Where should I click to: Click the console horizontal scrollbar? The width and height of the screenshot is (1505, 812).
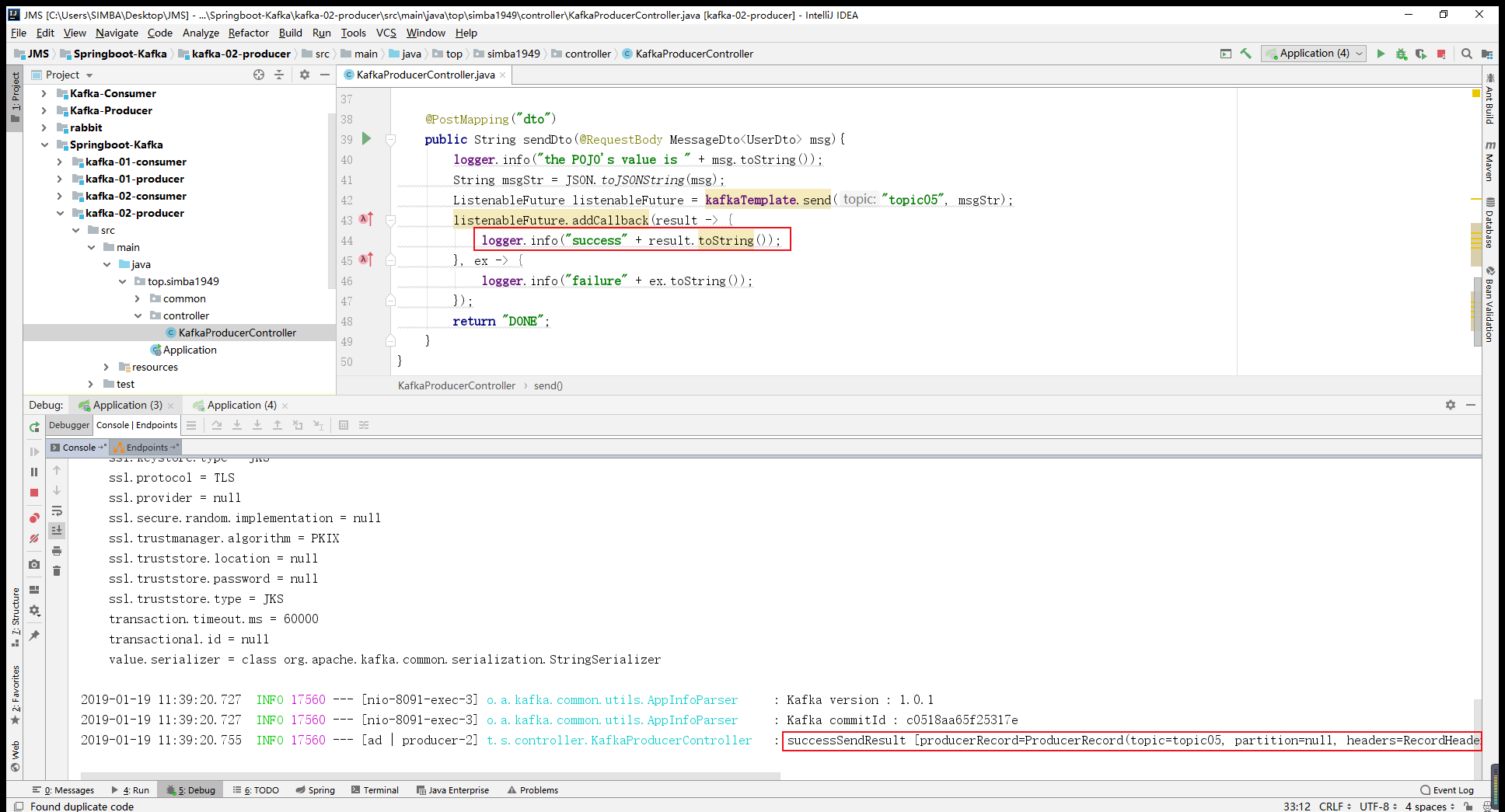pyautogui.click(x=430, y=775)
